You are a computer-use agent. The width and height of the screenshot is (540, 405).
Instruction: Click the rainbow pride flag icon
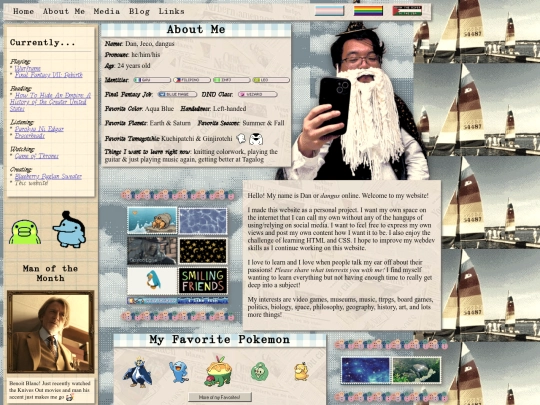tap(368, 11)
